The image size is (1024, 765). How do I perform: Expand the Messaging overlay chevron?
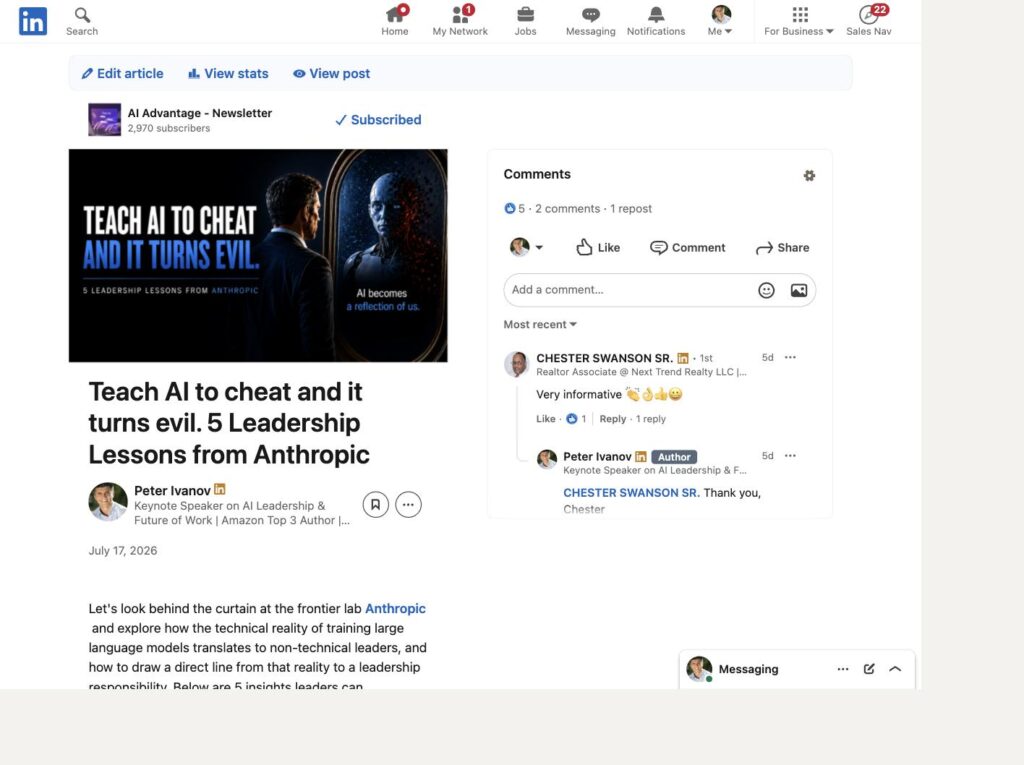point(895,669)
